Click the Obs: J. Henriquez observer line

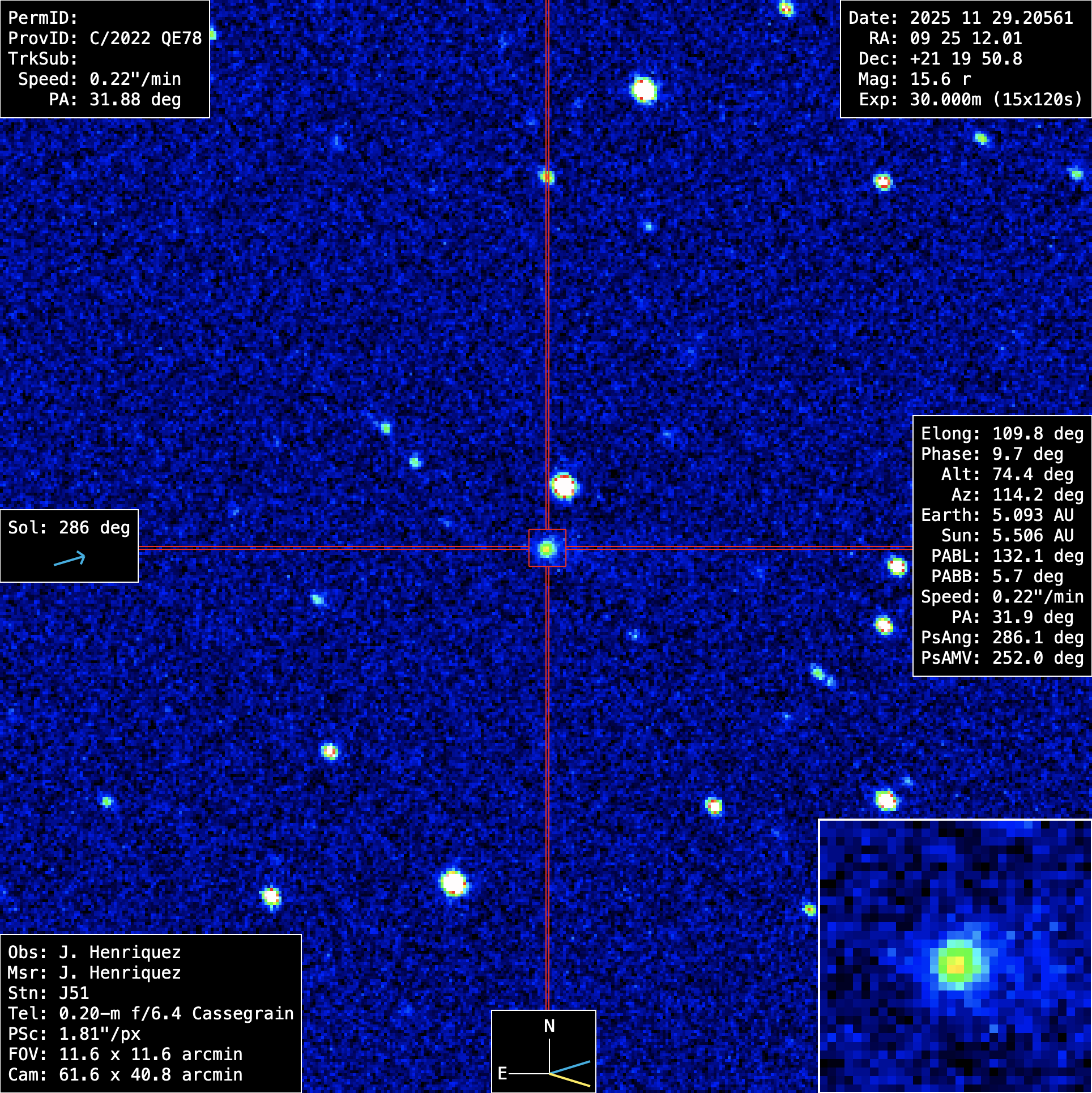click(x=95, y=952)
